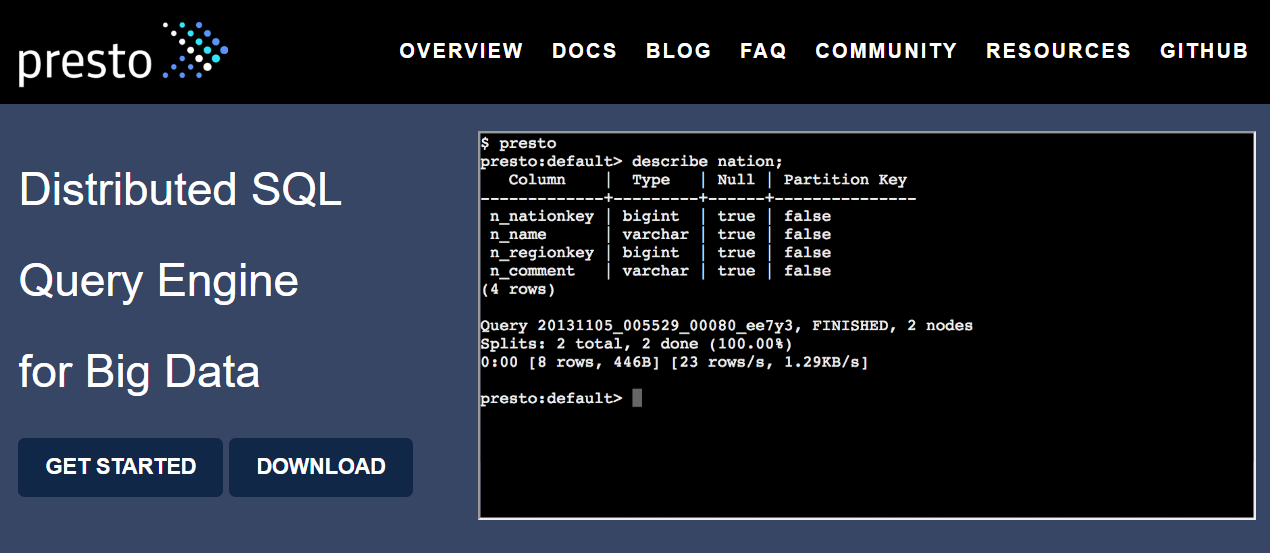This screenshot has width=1270, height=553.
Task: Open the BLOG section
Action: point(679,51)
